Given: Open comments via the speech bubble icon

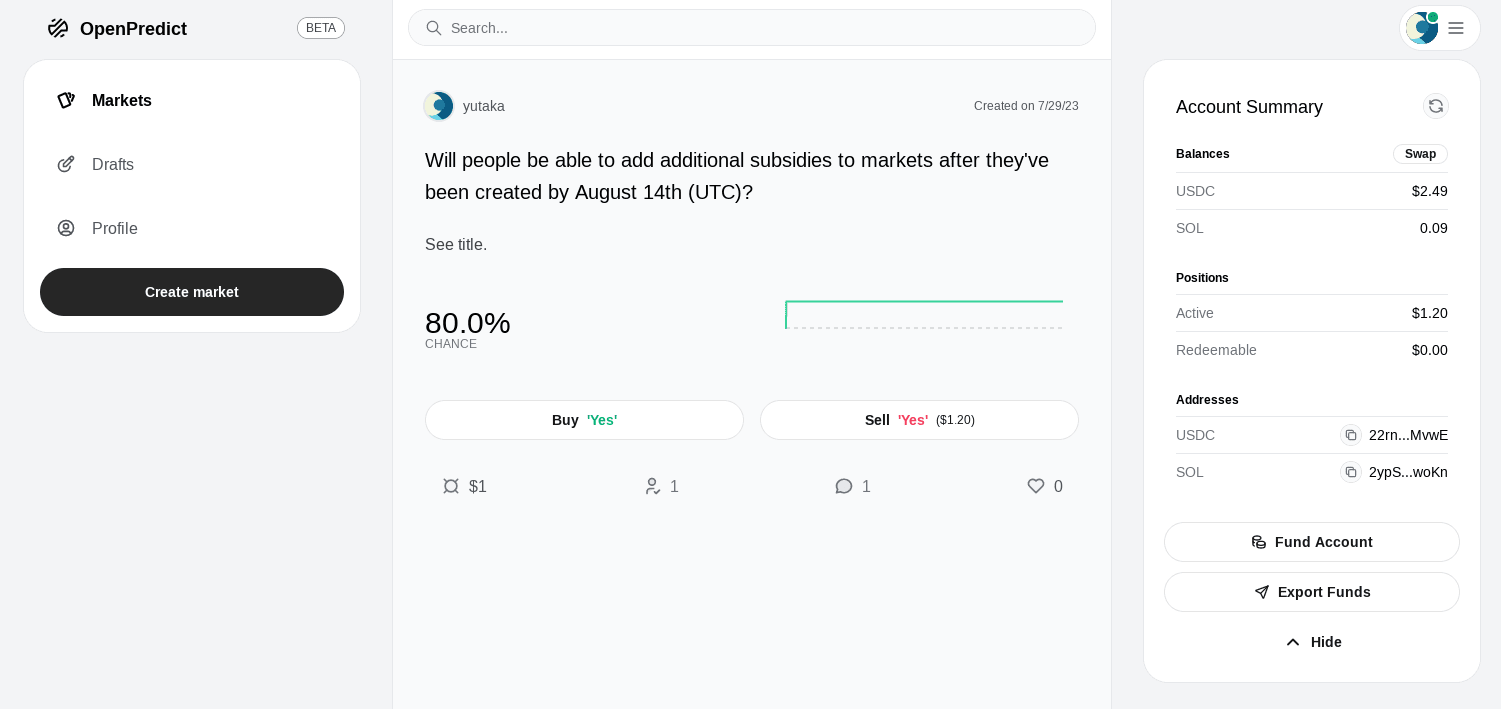Looking at the screenshot, I should [844, 486].
